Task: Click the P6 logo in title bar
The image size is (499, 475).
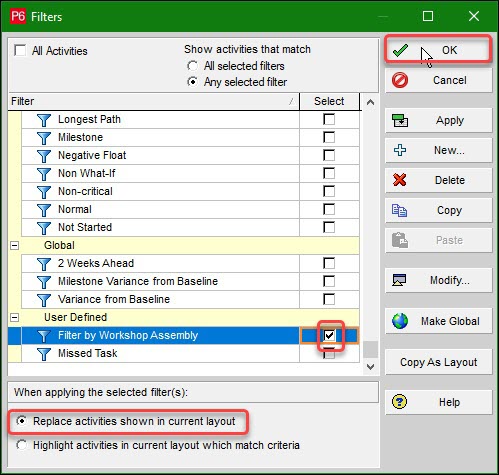Action: click(x=18, y=16)
